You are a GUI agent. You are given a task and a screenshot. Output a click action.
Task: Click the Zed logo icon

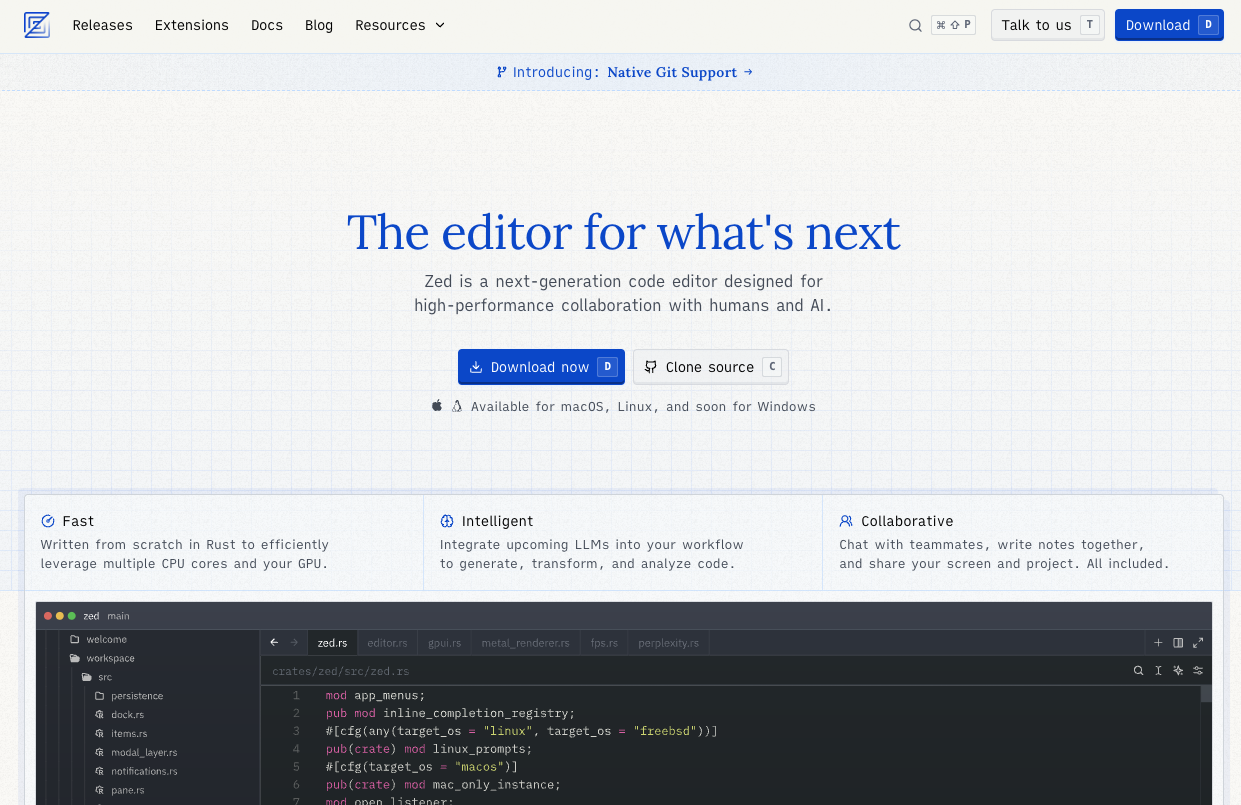[x=37, y=25]
